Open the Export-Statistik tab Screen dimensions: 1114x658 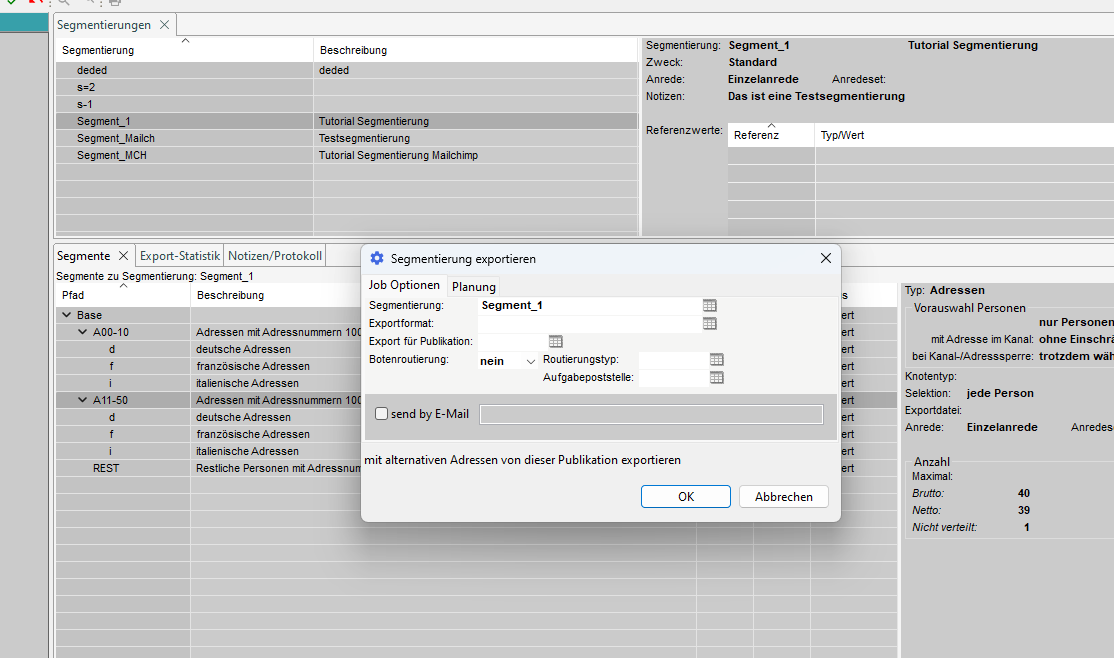point(180,256)
